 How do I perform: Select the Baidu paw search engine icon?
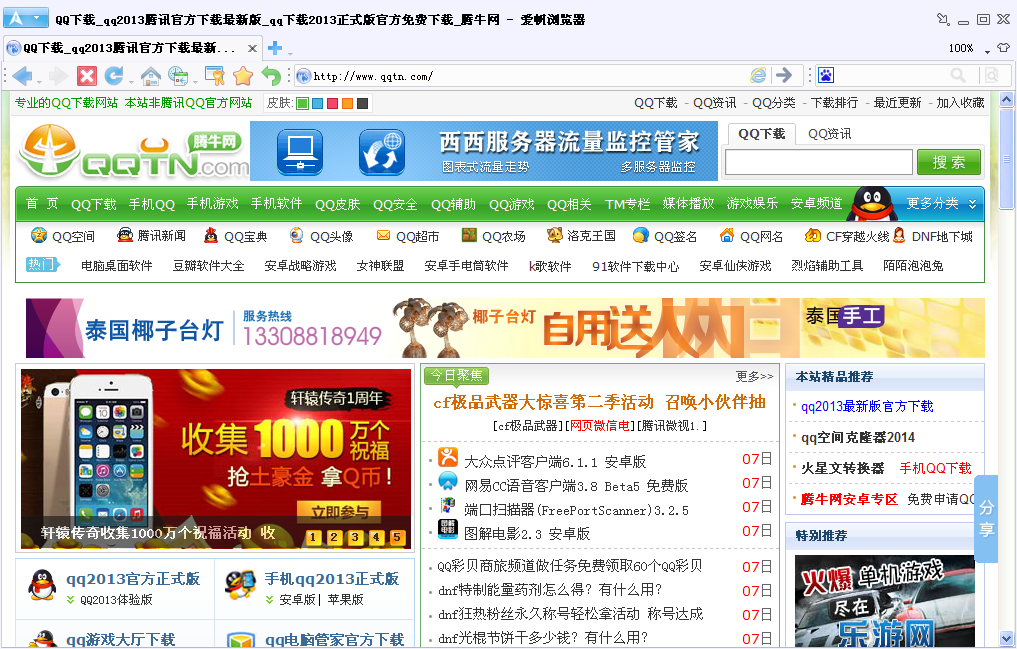pos(826,76)
